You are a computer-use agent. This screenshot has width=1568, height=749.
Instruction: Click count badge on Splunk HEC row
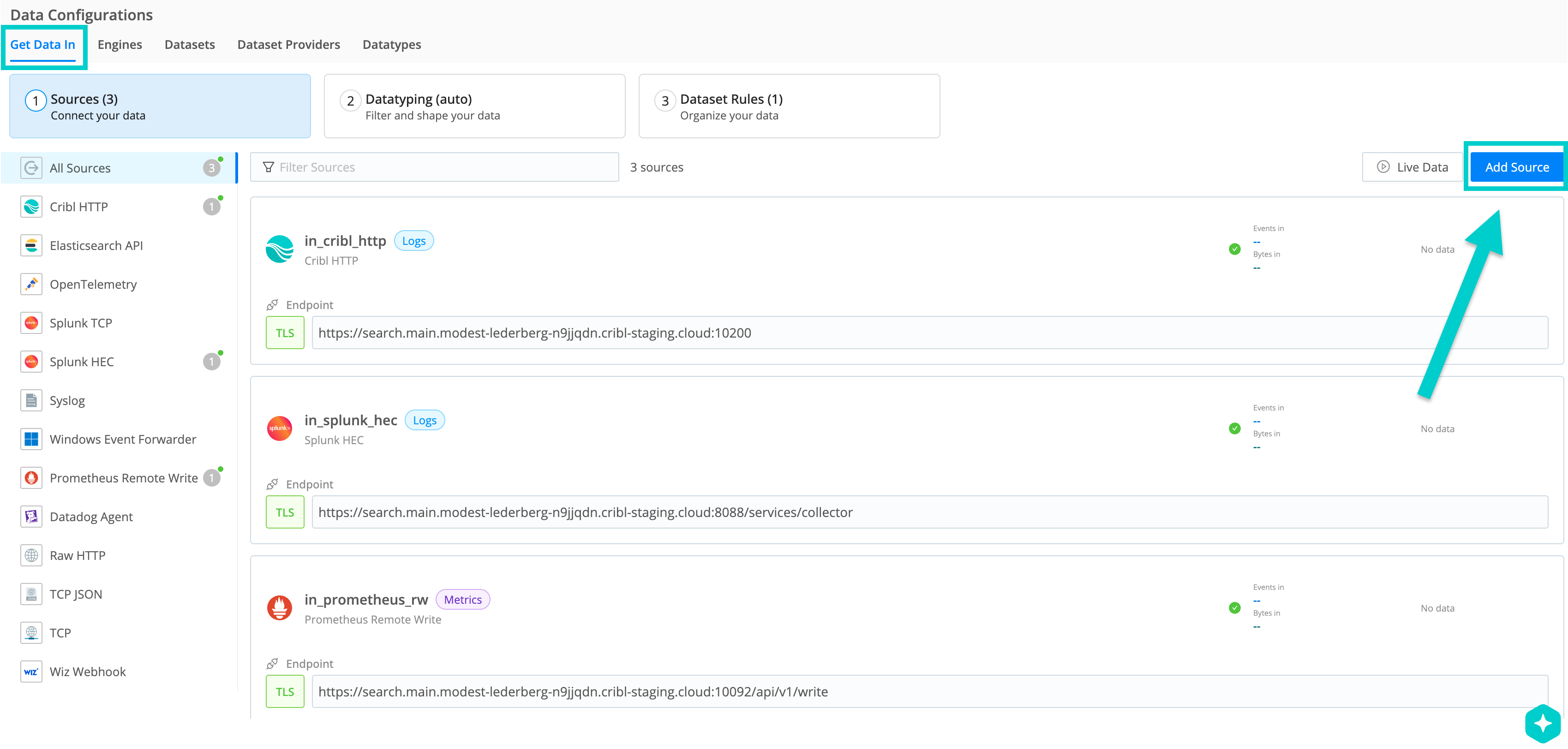211,362
